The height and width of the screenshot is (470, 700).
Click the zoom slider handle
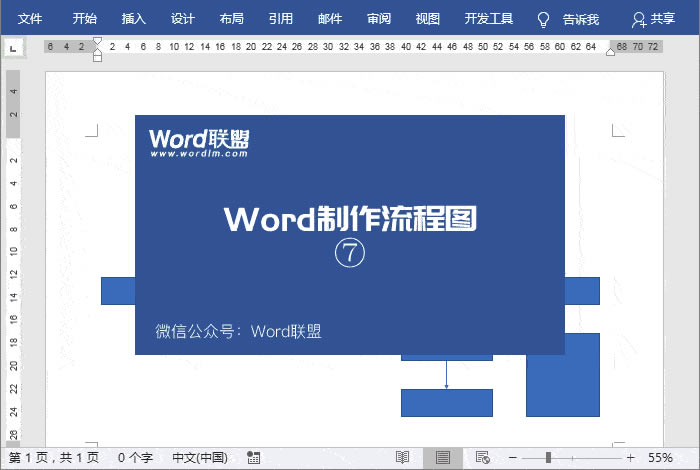(548, 457)
